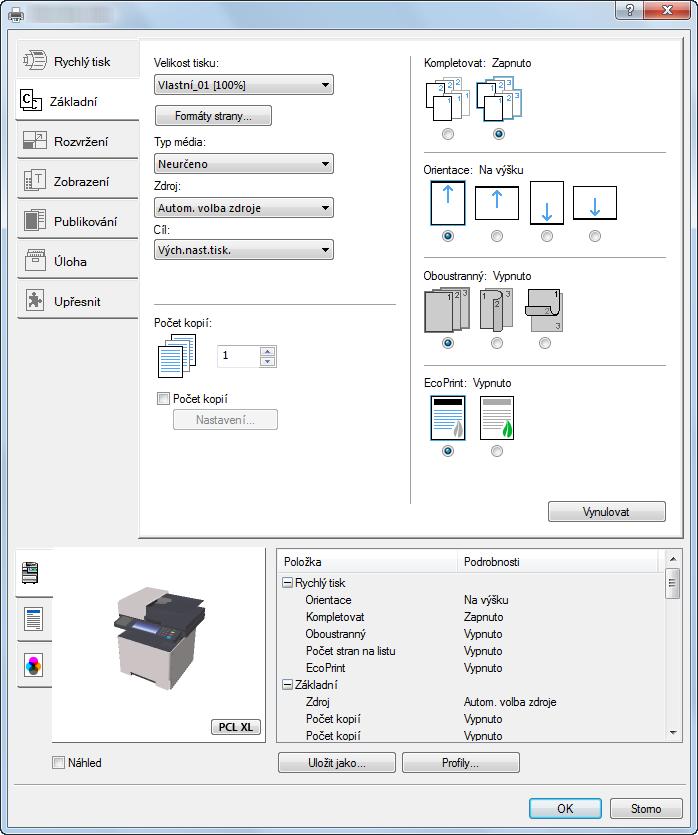The height and width of the screenshot is (835, 698).
Task: Click the Formáty strany button
Action: [213, 116]
